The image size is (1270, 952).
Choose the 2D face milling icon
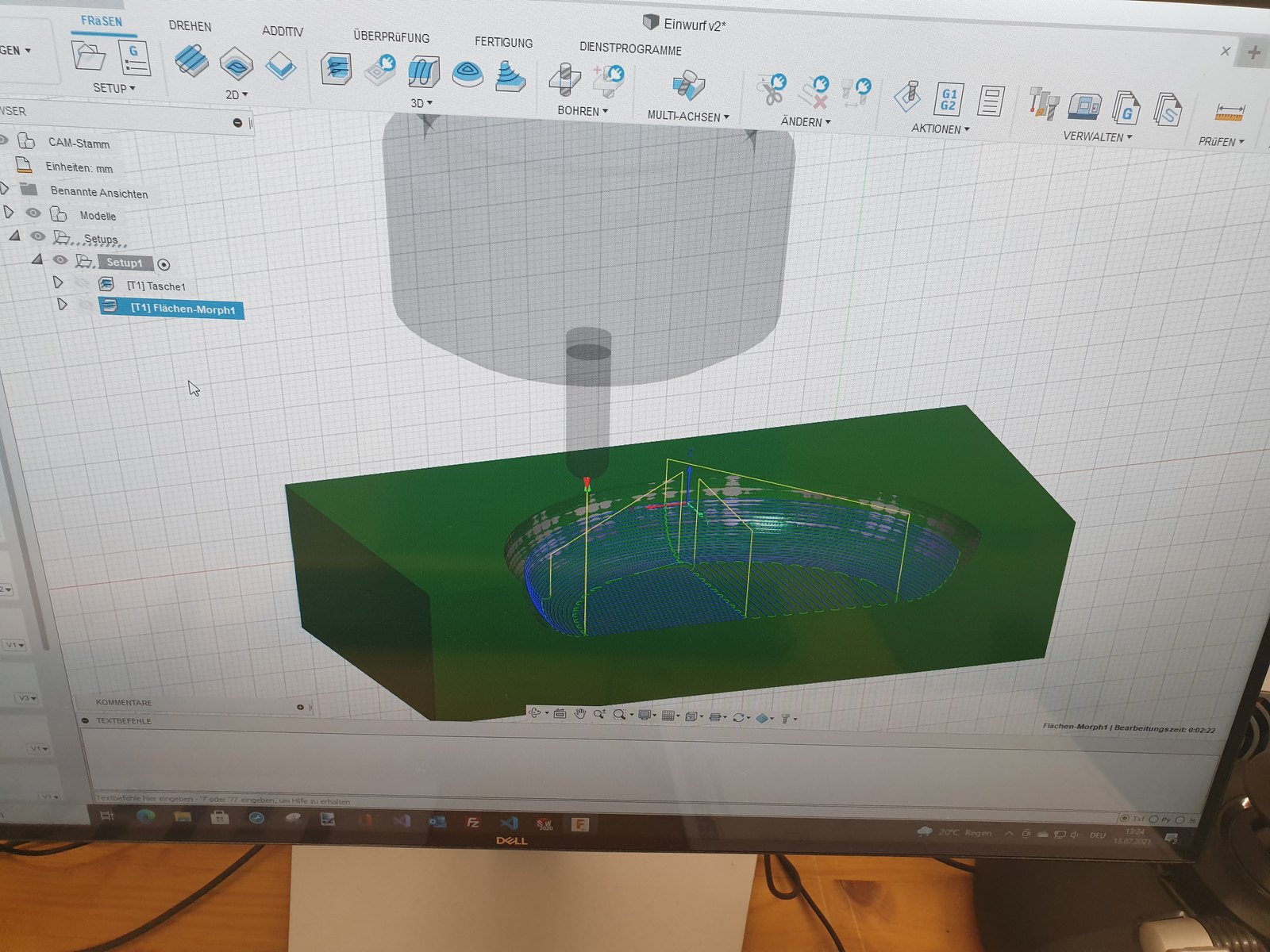pos(281,66)
